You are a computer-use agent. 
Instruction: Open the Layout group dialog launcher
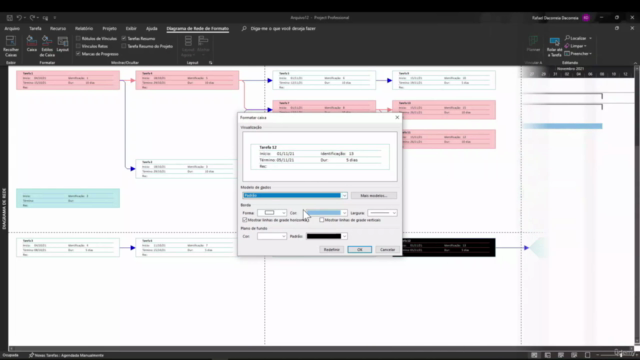pos(211,63)
